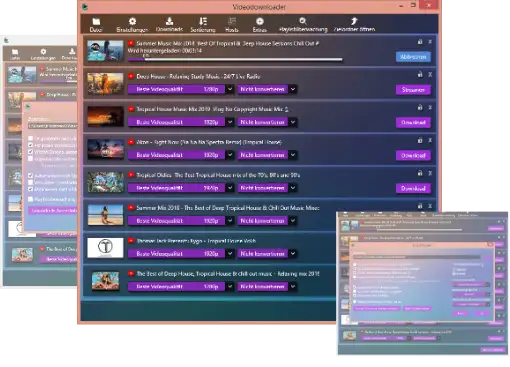Open the Hosts toolbar menu
The width and height of the screenshot is (510, 367).
232,25
